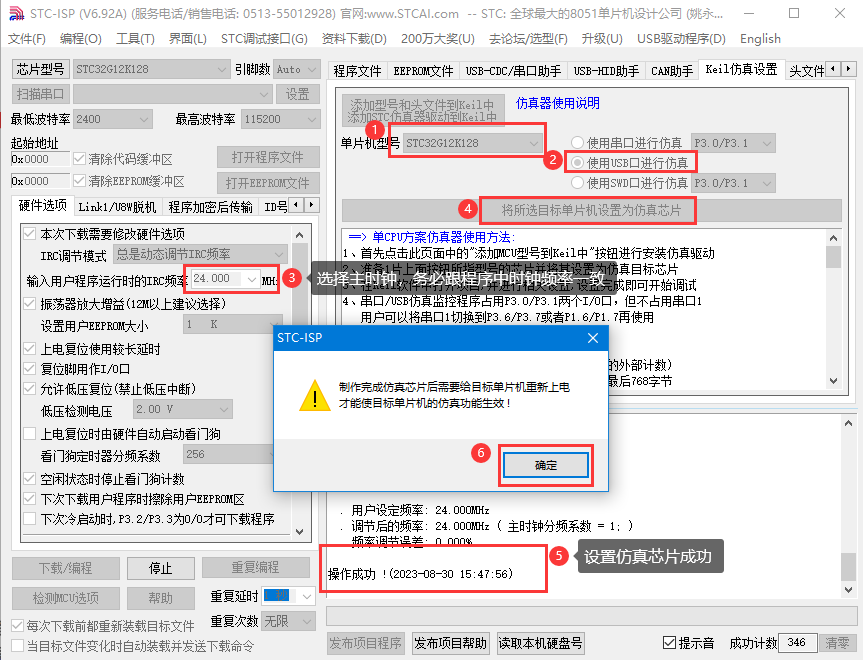Select the Keil仿真设置 tab
Viewport: 863px width, 660px height.
[x=741, y=69]
